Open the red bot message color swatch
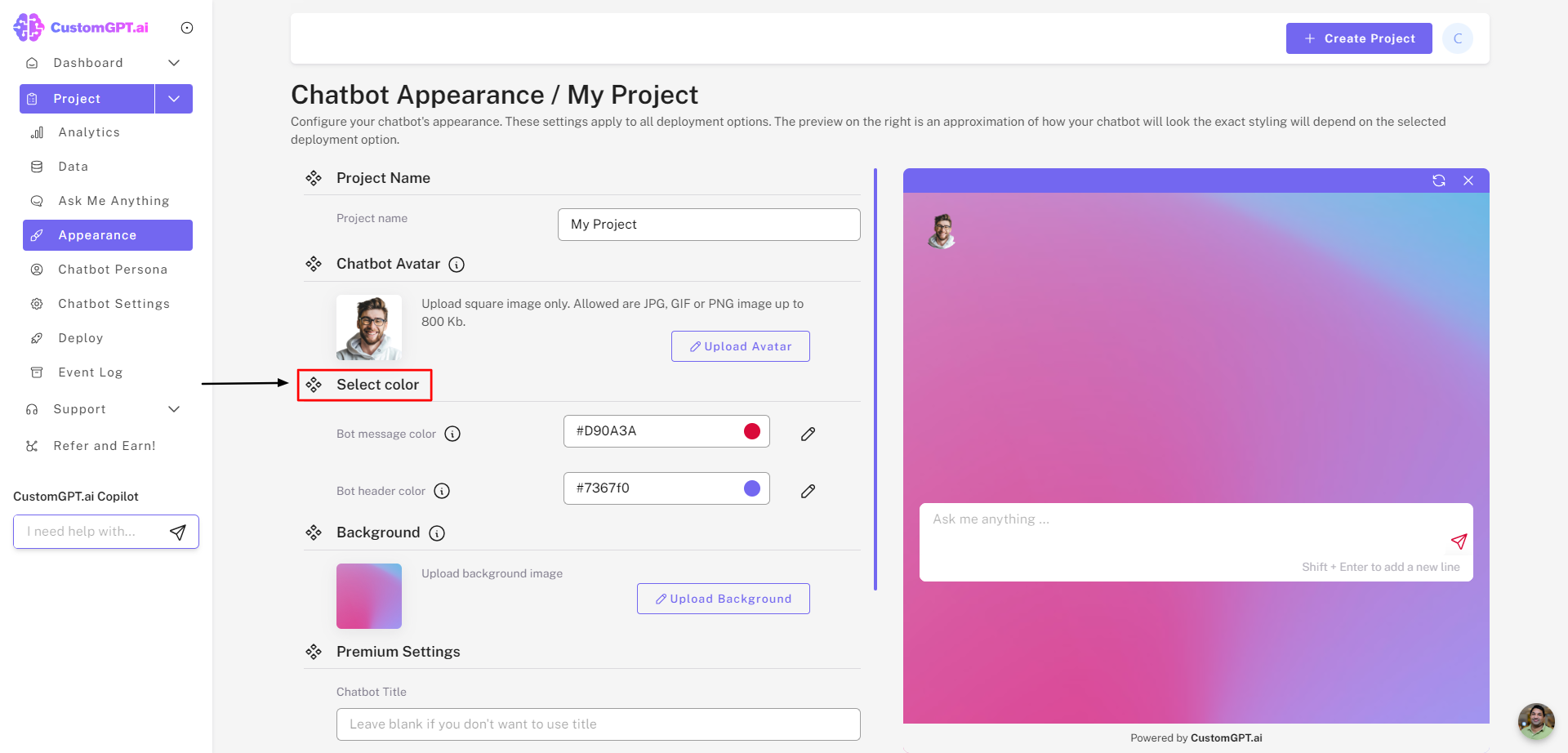Image resolution: width=1568 pixels, height=753 pixels. click(752, 431)
